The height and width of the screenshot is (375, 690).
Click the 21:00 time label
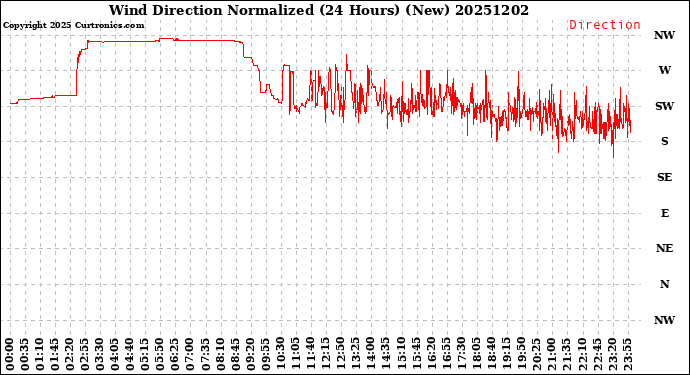pos(552,354)
